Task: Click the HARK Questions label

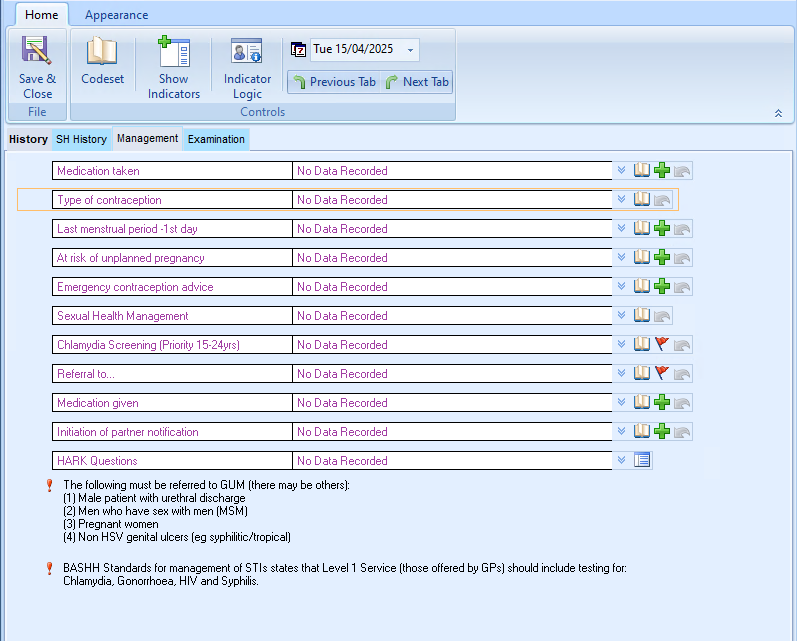Action: click(97, 461)
